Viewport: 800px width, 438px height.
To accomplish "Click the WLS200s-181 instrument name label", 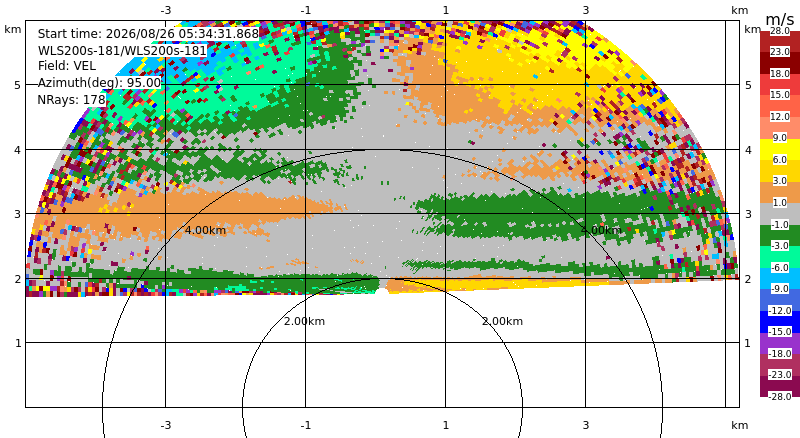I will (x=122, y=51).
